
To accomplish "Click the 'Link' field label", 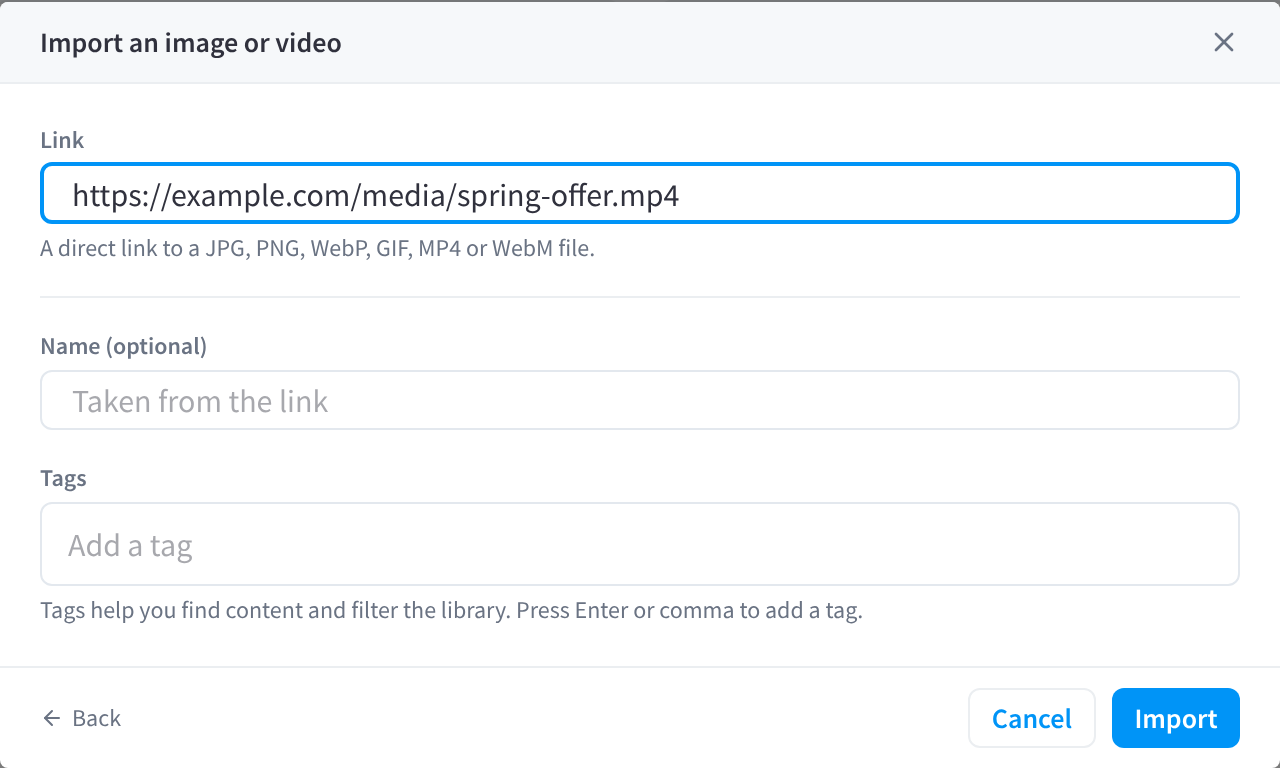I will point(62,140).
